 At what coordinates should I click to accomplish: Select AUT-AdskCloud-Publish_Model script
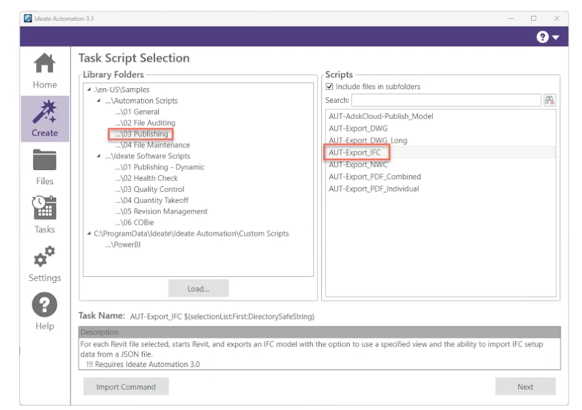coord(381,116)
